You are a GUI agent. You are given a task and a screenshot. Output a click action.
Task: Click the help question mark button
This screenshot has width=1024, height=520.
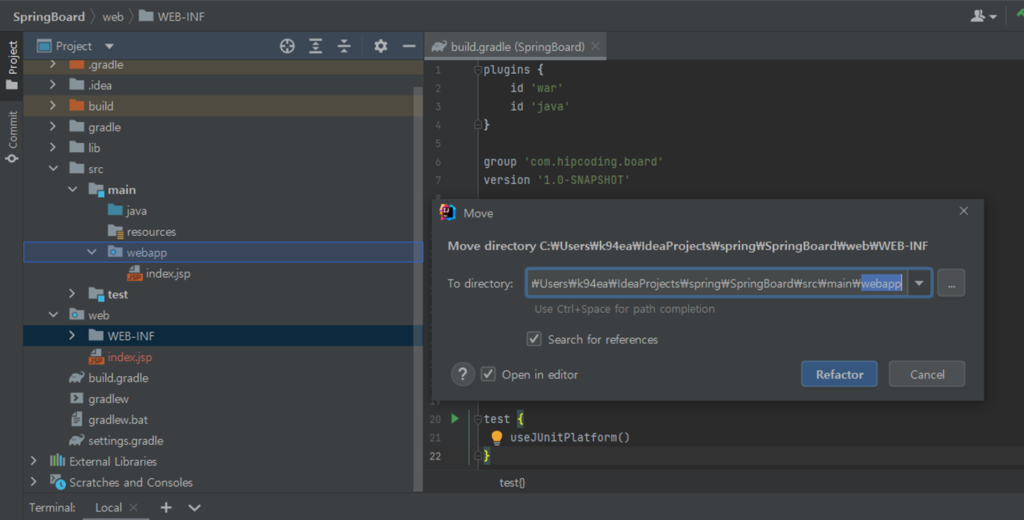462,374
